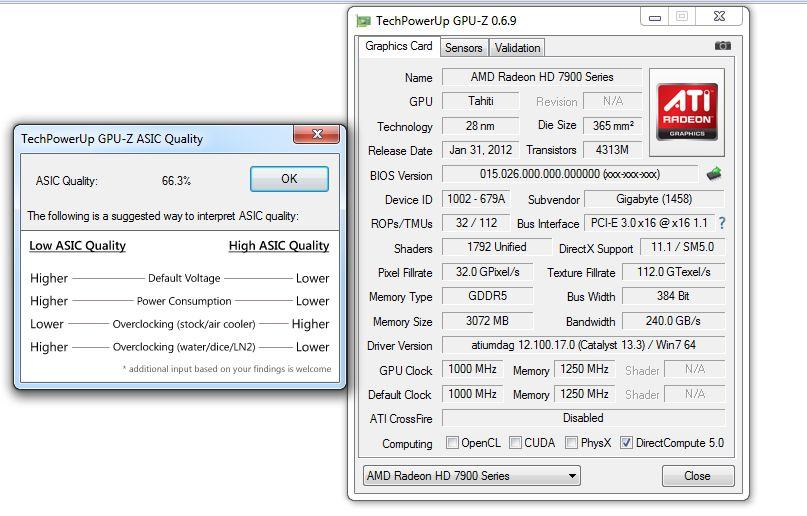Click the Default Voltage row label
Image resolution: width=807 pixels, height=516 pixels.
[x=184, y=278]
